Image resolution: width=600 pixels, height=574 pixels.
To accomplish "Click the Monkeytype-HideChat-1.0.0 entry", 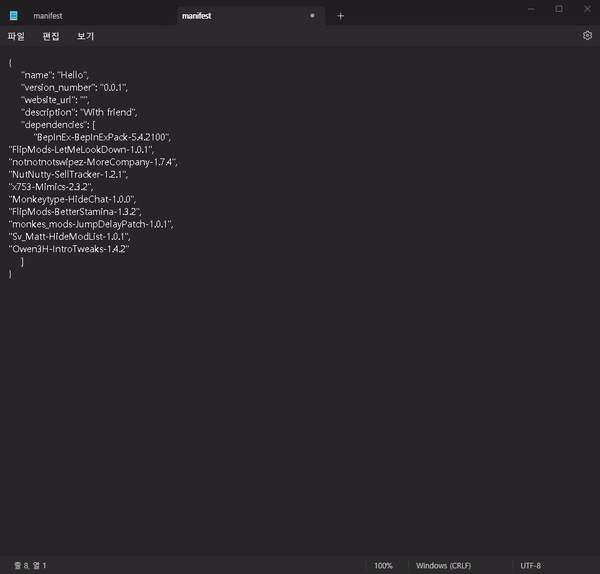I will pyautogui.click(x=72, y=199).
